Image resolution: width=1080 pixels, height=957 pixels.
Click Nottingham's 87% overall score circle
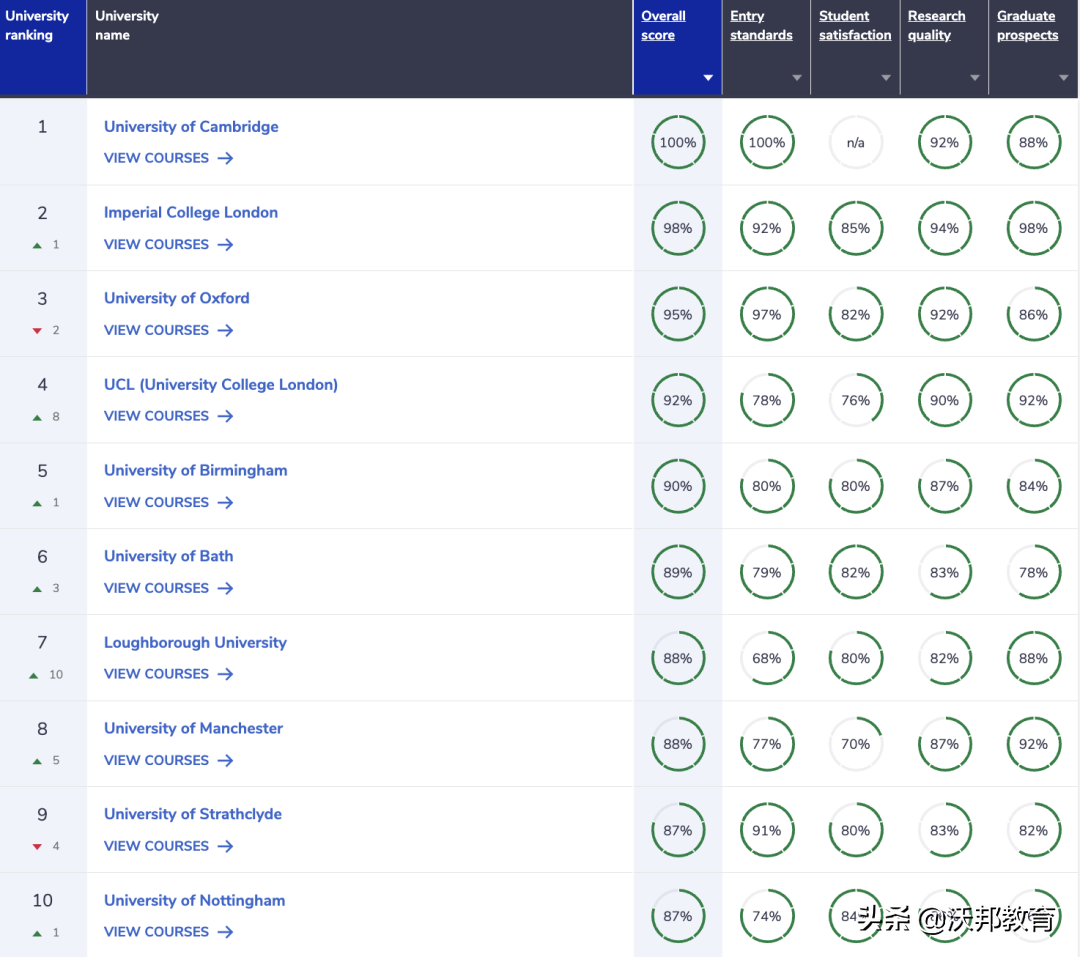click(x=678, y=916)
